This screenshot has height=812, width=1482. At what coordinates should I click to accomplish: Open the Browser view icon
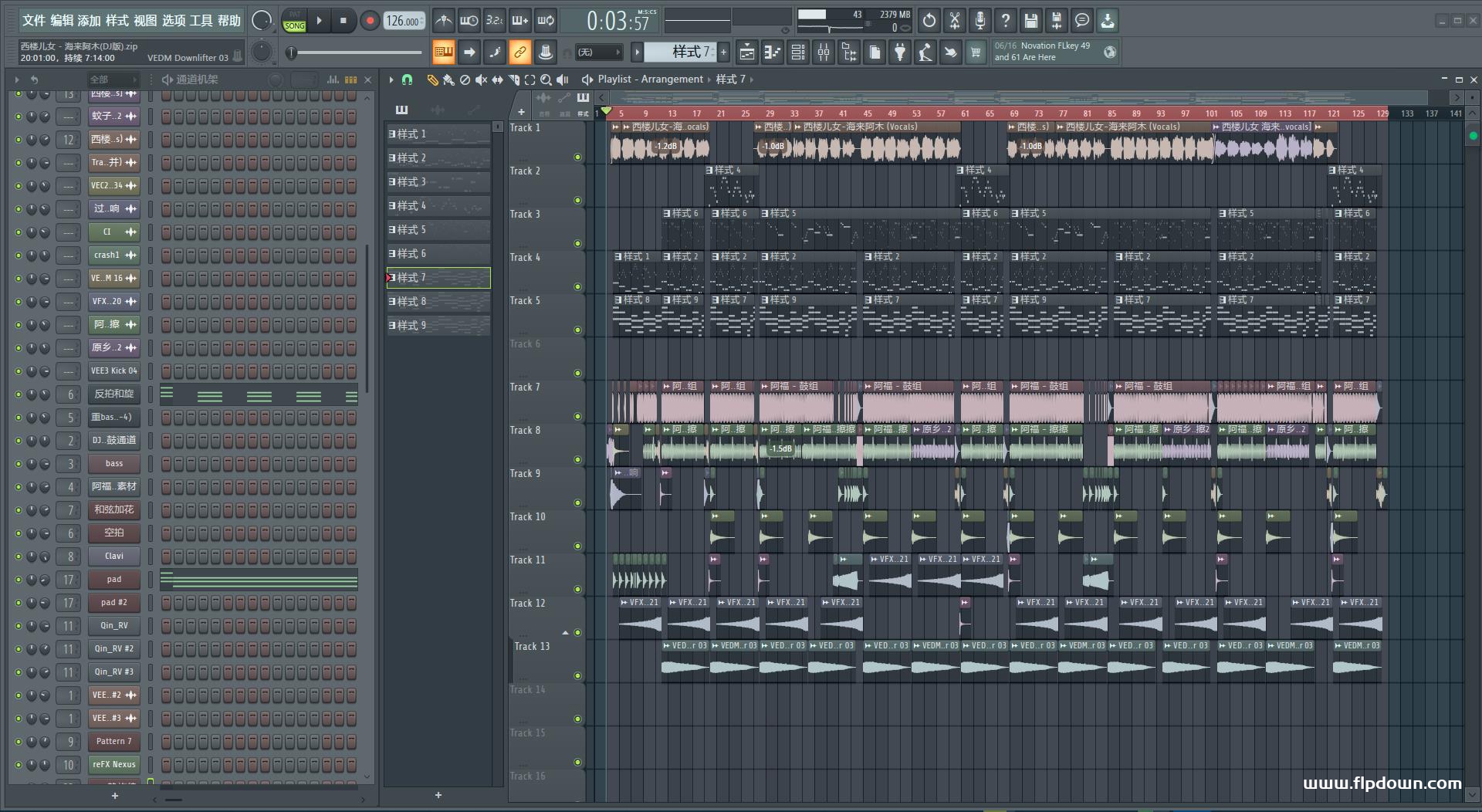[849, 52]
